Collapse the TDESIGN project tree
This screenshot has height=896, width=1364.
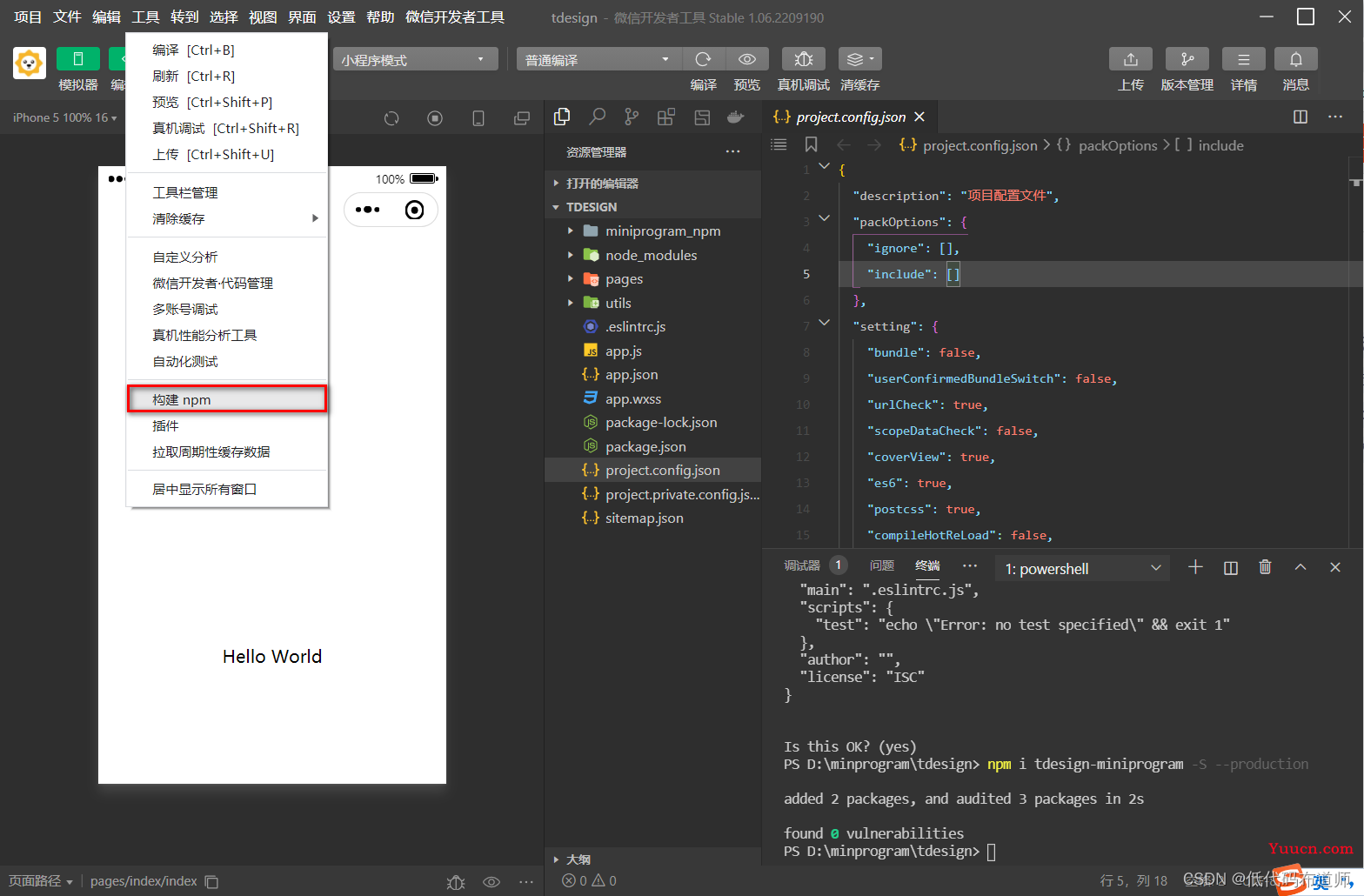coord(592,207)
